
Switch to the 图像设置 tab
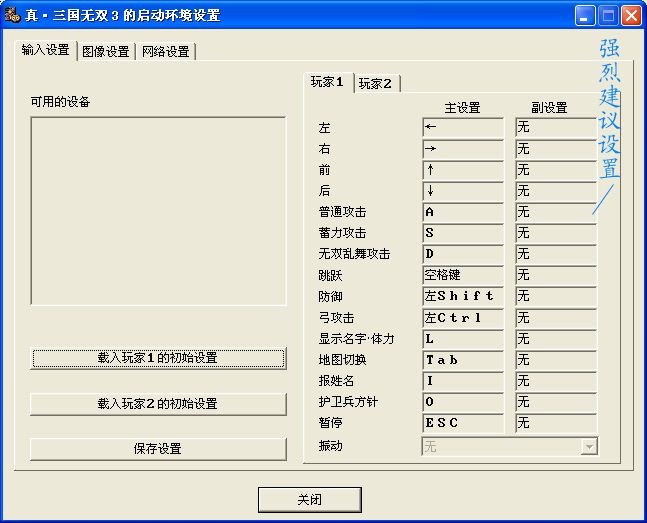click(x=106, y=51)
